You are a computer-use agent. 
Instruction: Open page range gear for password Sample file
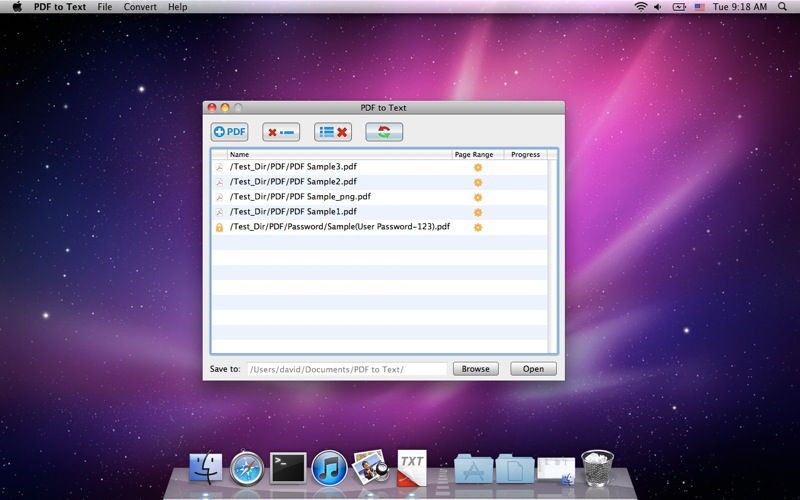[x=478, y=228]
